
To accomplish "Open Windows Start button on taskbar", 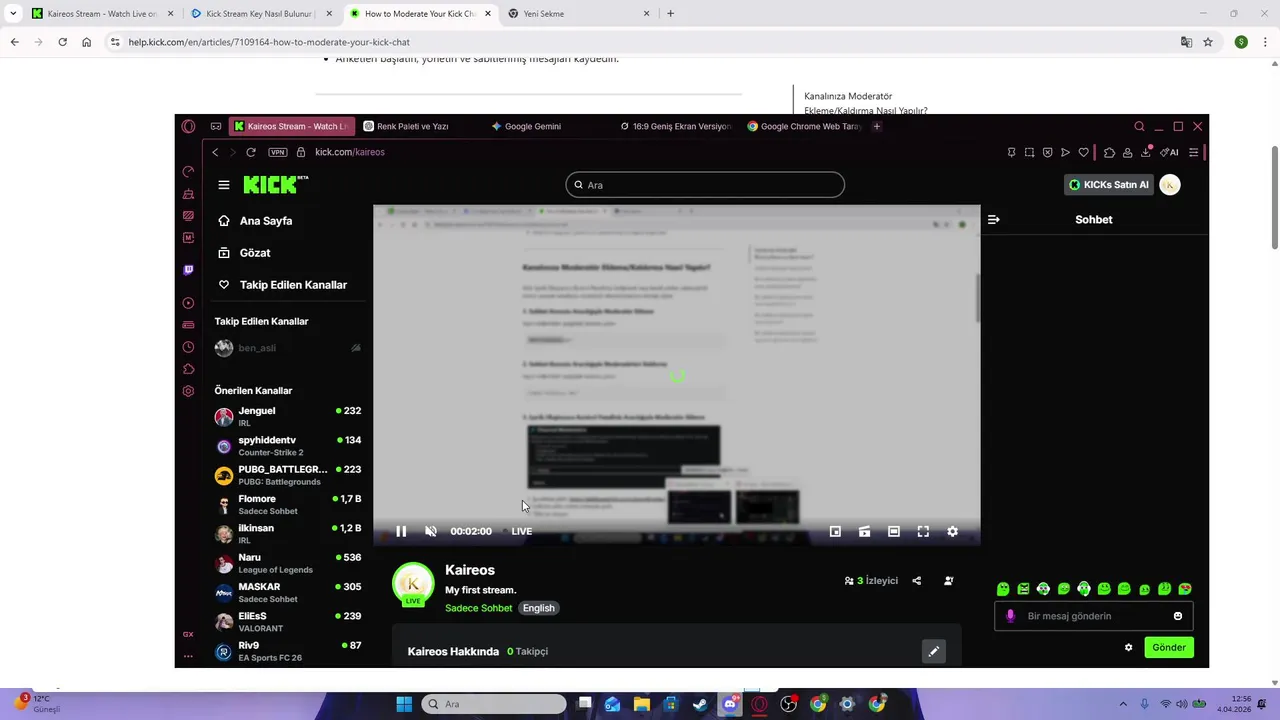I will [x=404, y=704].
